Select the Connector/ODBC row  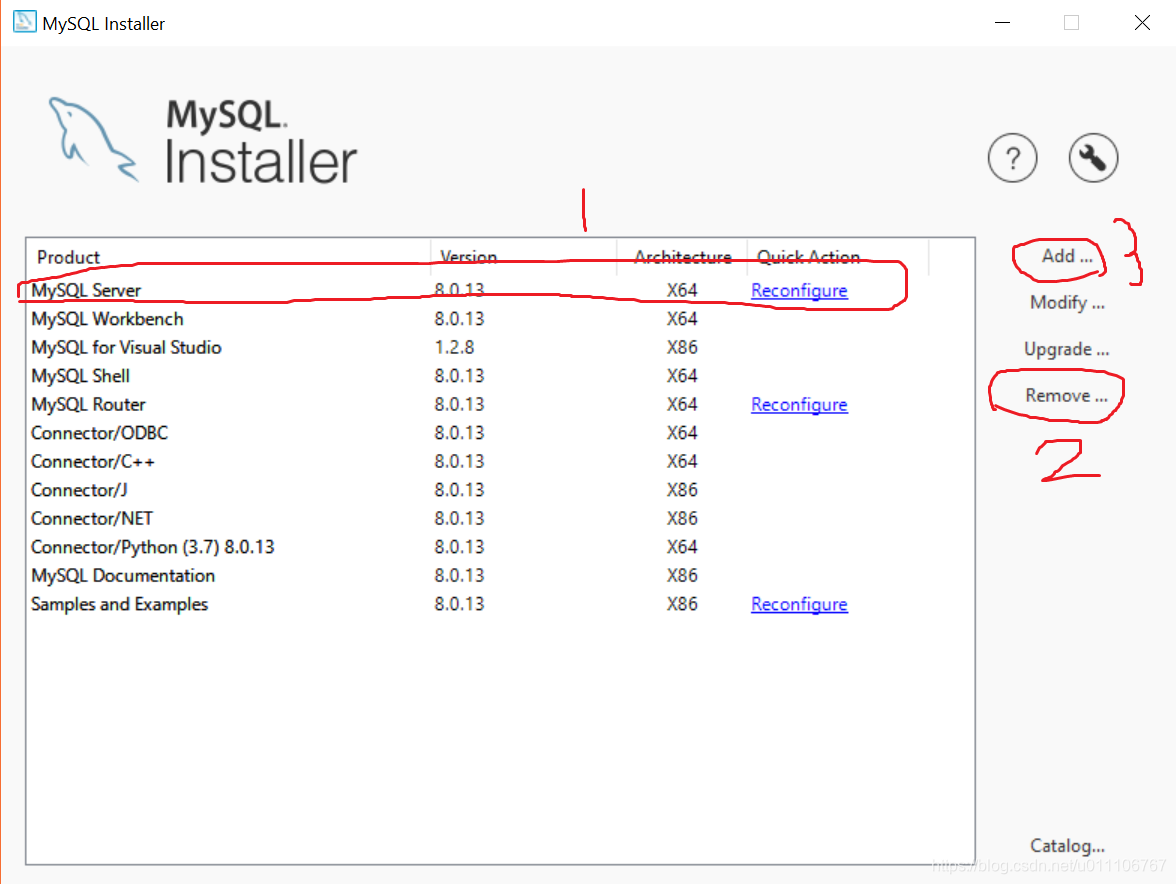(500, 433)
